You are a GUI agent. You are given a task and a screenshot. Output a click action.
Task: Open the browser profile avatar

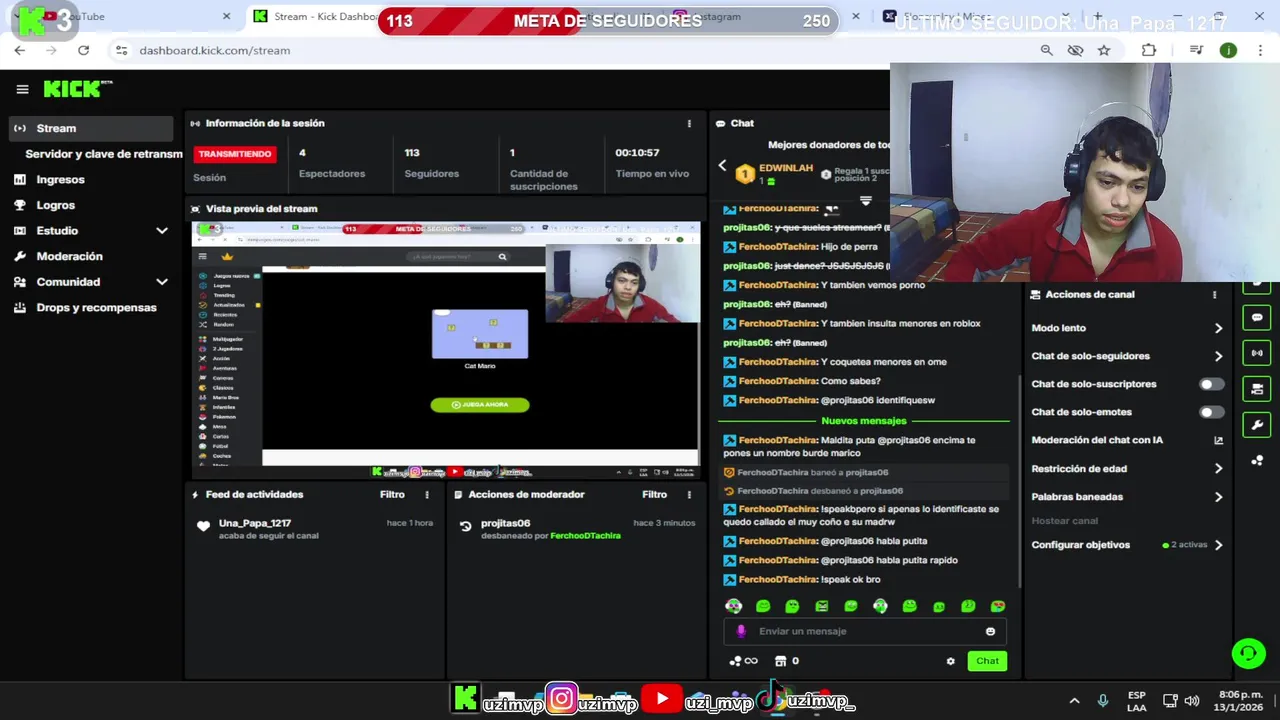[1228, 50]
